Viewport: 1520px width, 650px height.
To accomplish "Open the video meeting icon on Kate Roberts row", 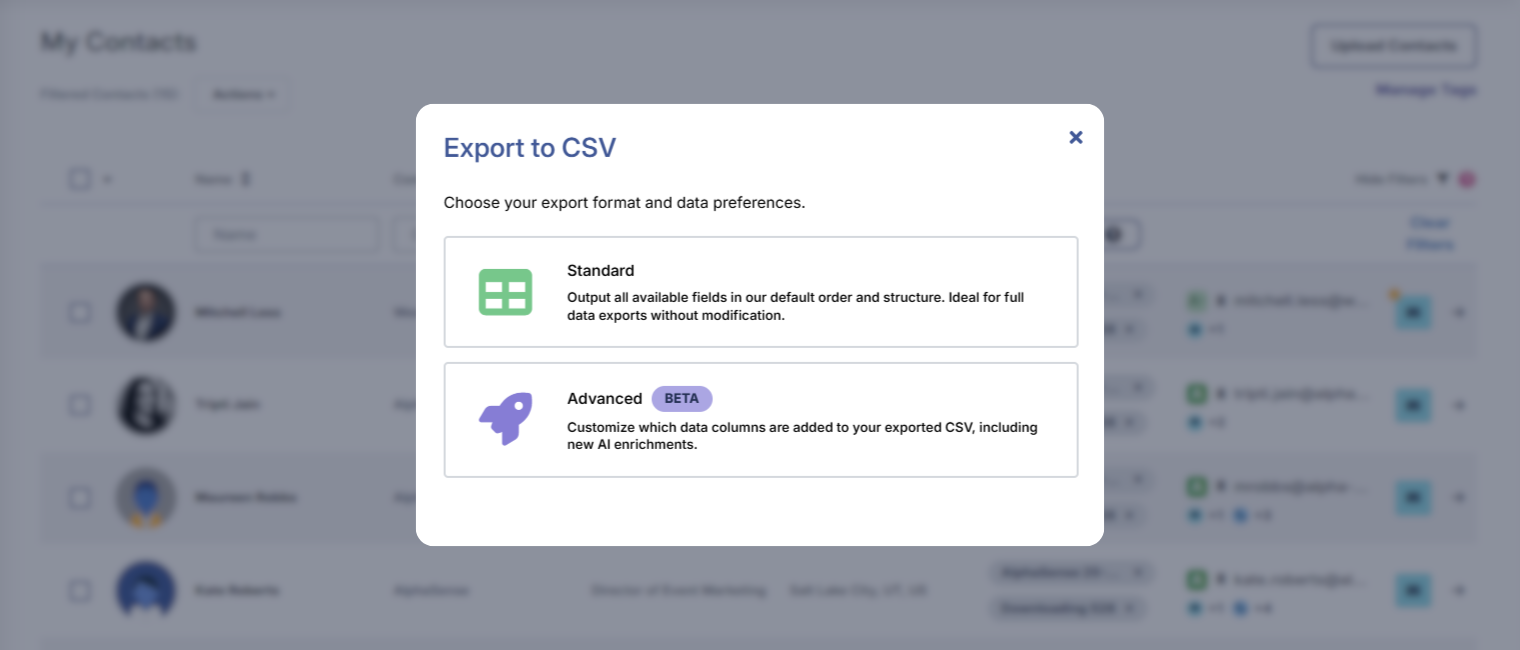I will (x=1413, y=590).
